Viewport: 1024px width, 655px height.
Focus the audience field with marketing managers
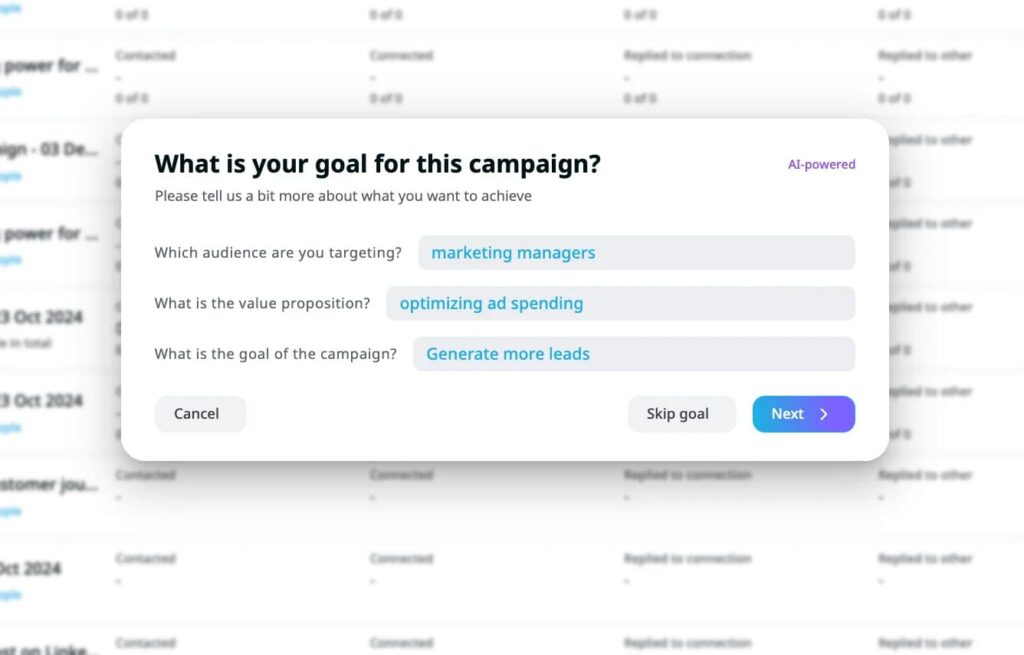tap(637, 253)
